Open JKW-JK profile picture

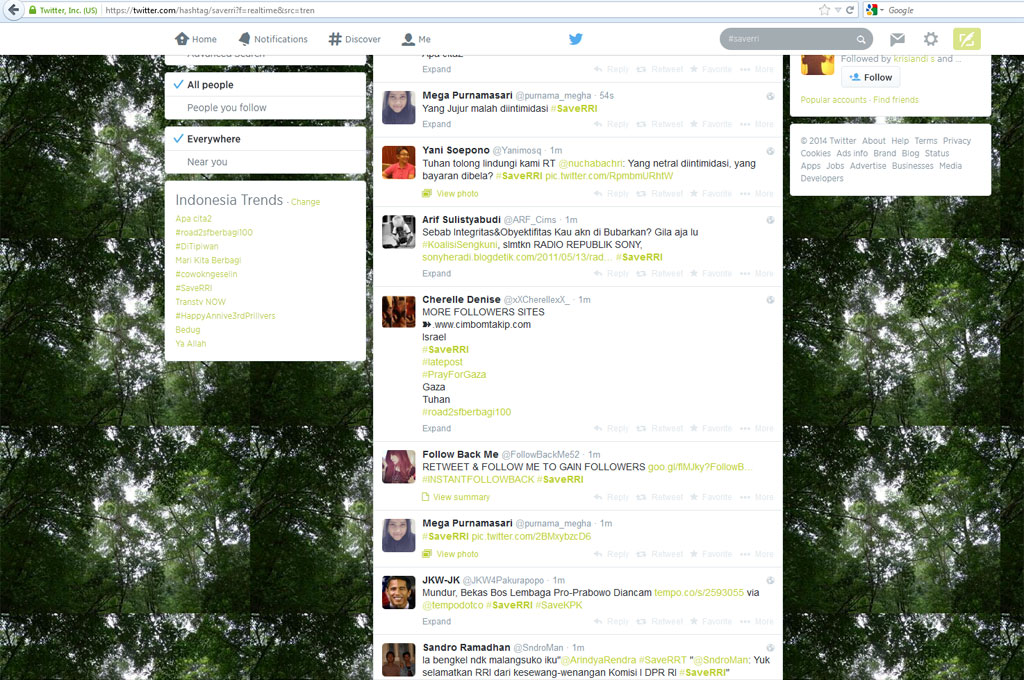(398, 592)
